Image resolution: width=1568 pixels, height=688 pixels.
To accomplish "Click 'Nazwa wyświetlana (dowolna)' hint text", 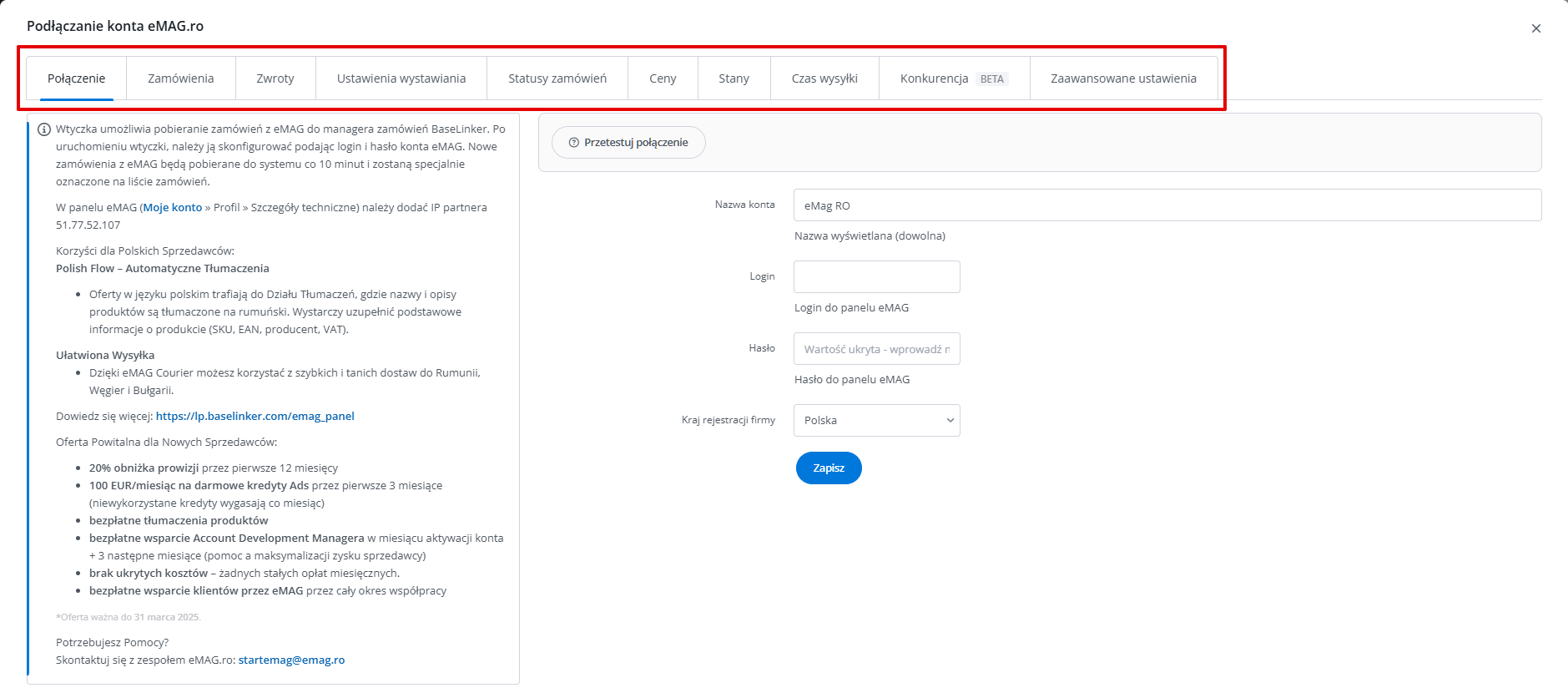I will click(x=870, y=236).
